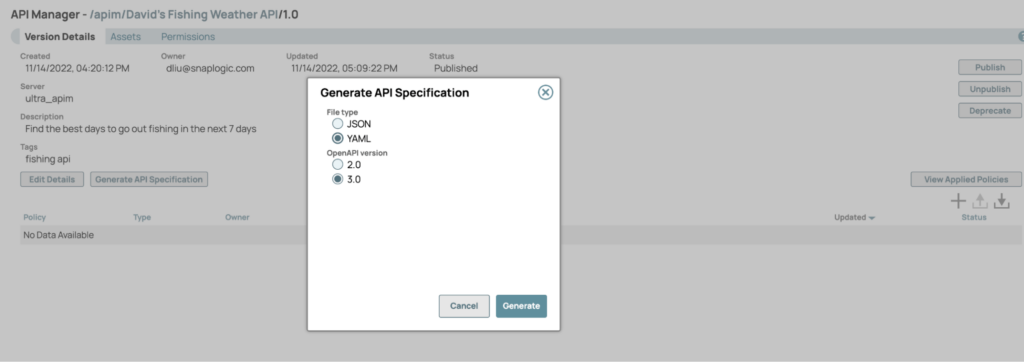The image size is (1024, 362).
Task: Click server name ultra_apim
Action: coord(50,99)
